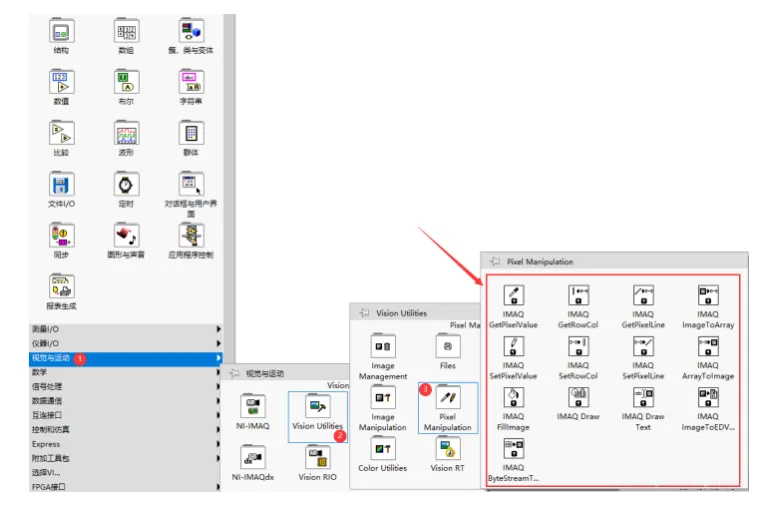Open the NI-IMAQdx subpalette
The height and width of the screenshot is (513, 769).
(253, 458)
